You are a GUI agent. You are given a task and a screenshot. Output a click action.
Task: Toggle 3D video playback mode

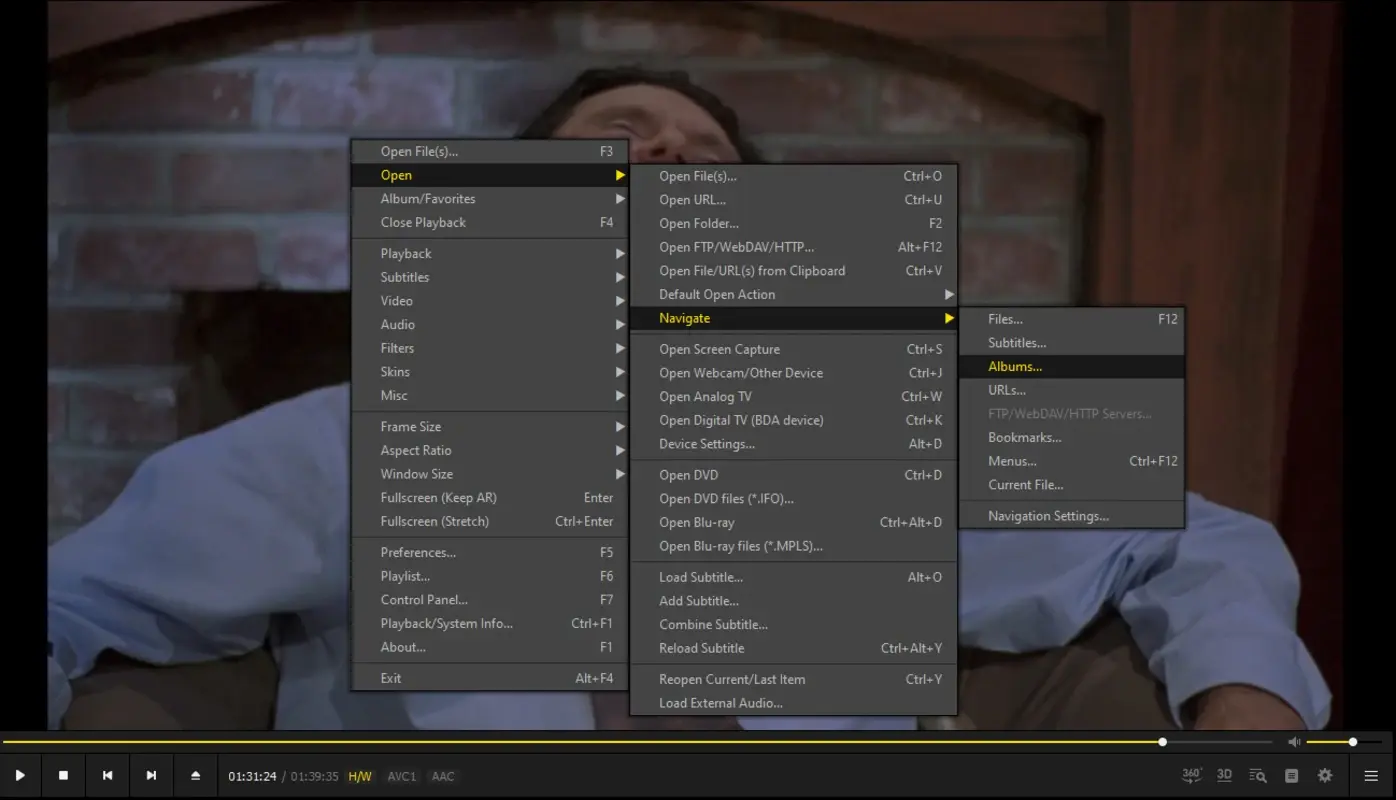1224,774
